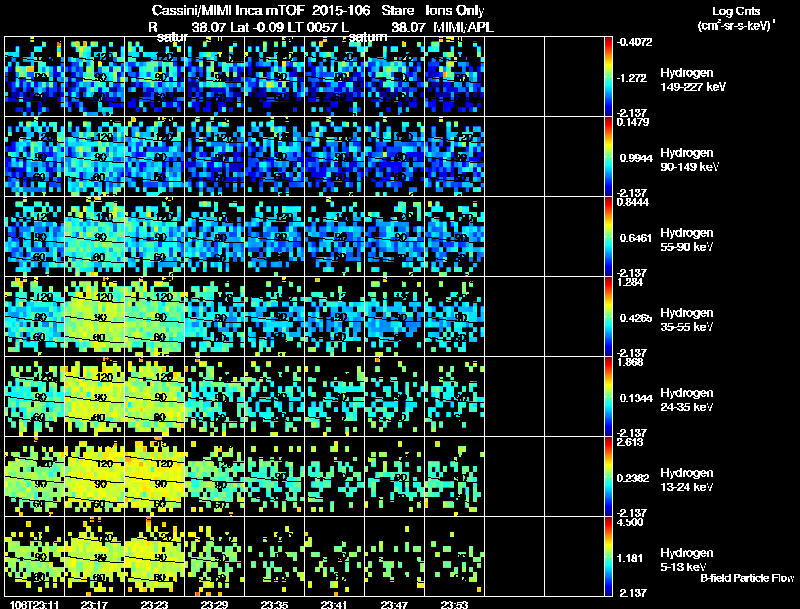Open the 90-149 keV panel at 23:29
Viewport: 800px width, 609px height.
215,157
